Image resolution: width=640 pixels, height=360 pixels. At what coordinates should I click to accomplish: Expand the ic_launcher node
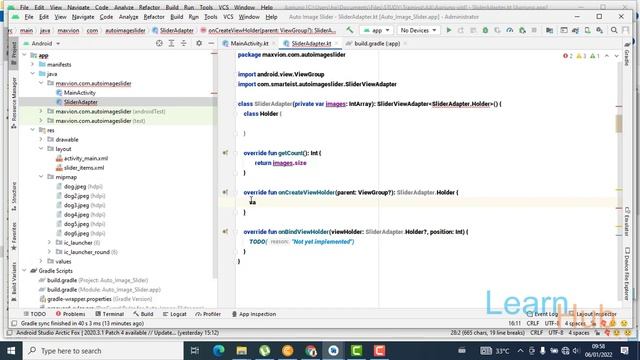point(49,243)
